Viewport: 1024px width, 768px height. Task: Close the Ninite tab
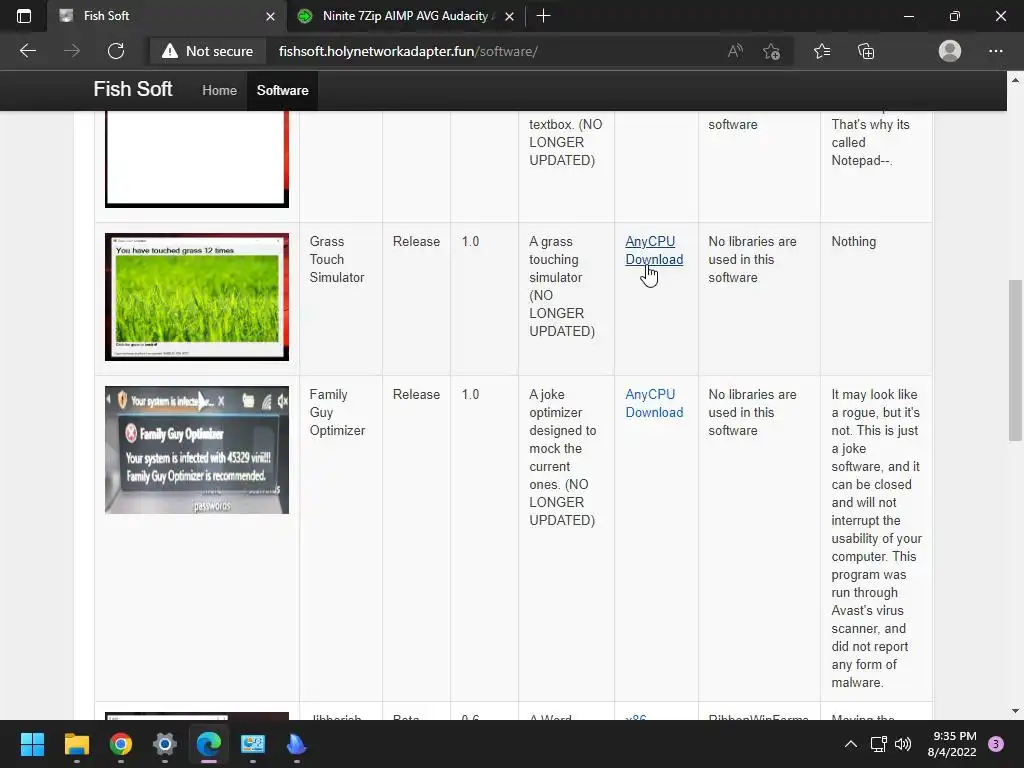coord(509,16)
